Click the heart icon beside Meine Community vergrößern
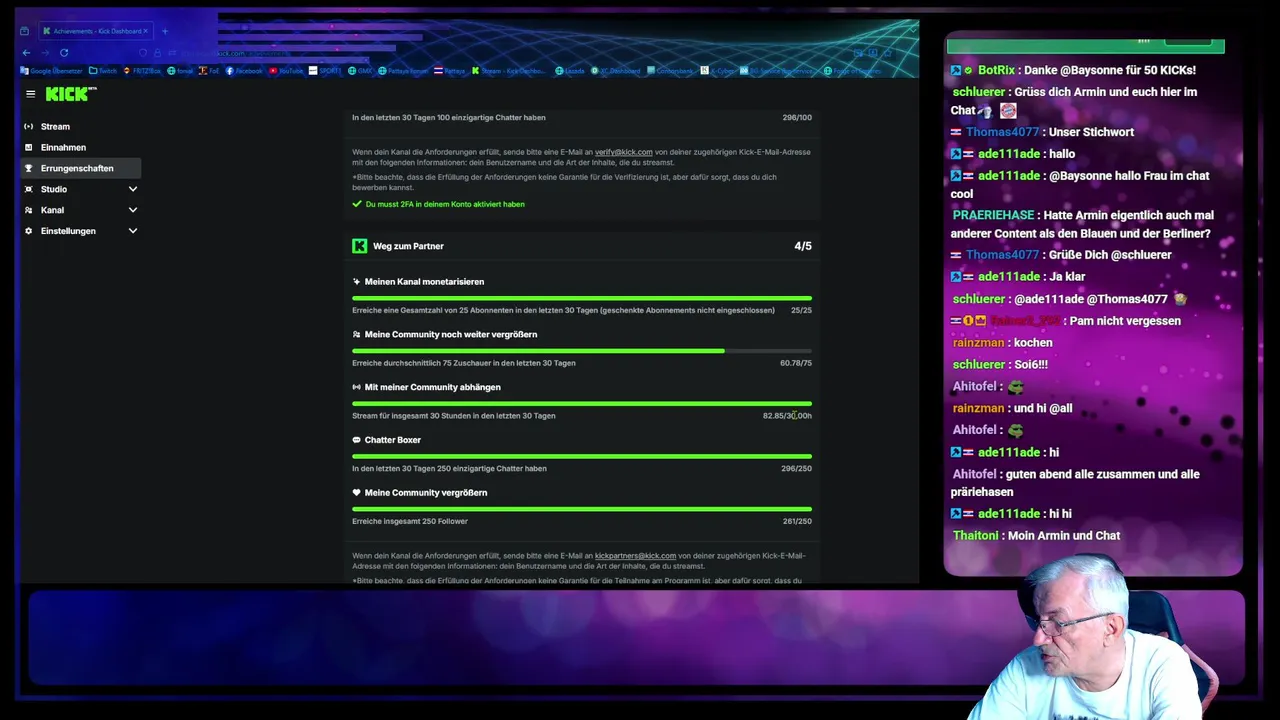 click(x=357, y=493)
